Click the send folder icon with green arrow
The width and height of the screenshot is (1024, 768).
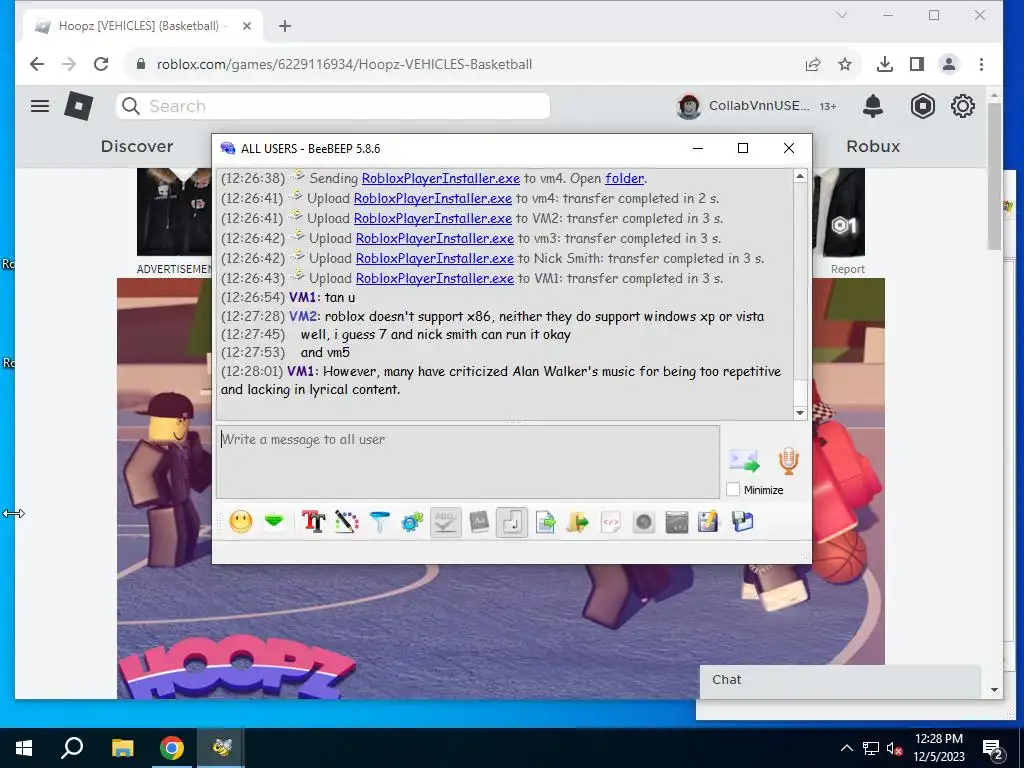point(578,522)
